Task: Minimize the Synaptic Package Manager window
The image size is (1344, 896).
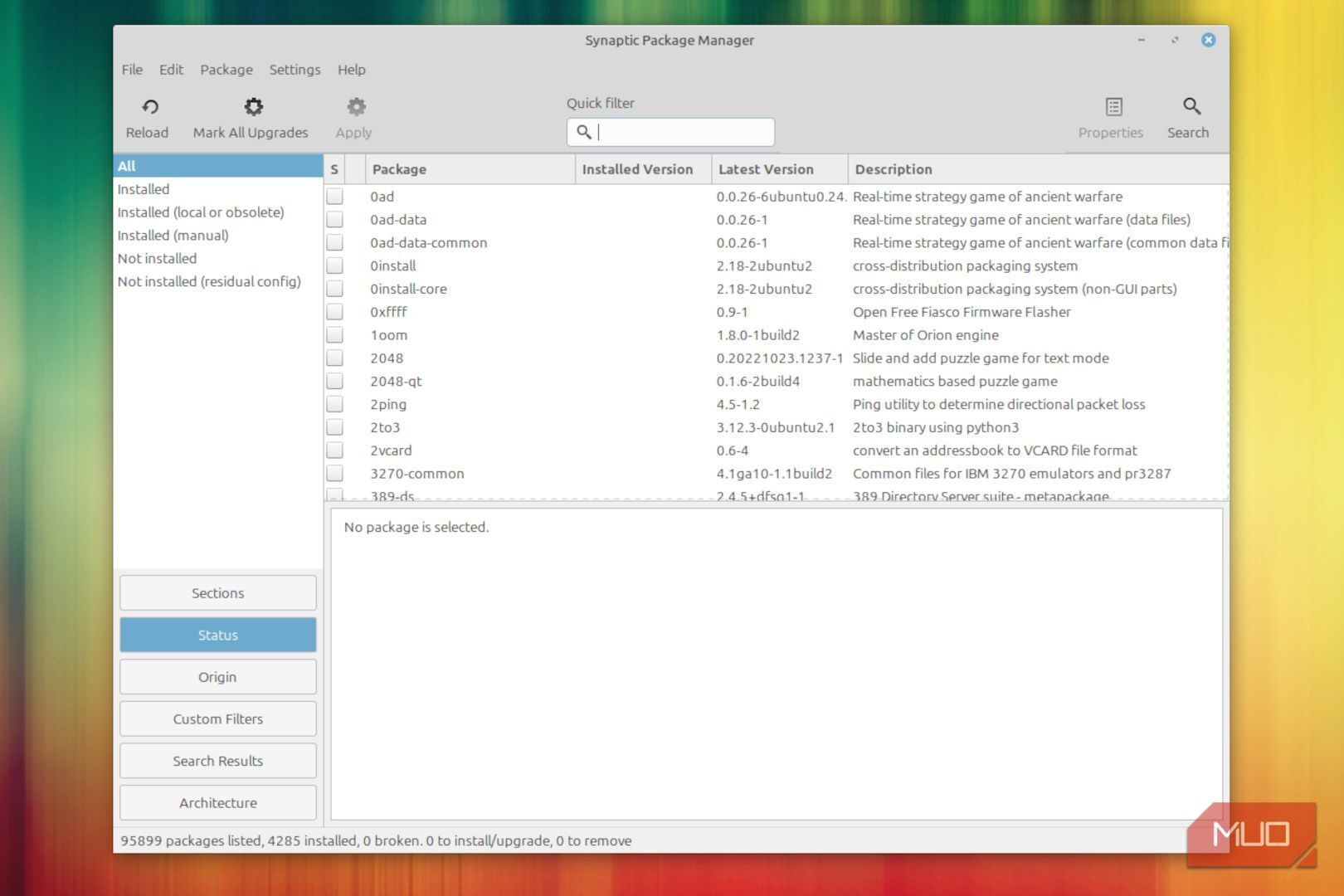Action: click(x=1142, y=40)
